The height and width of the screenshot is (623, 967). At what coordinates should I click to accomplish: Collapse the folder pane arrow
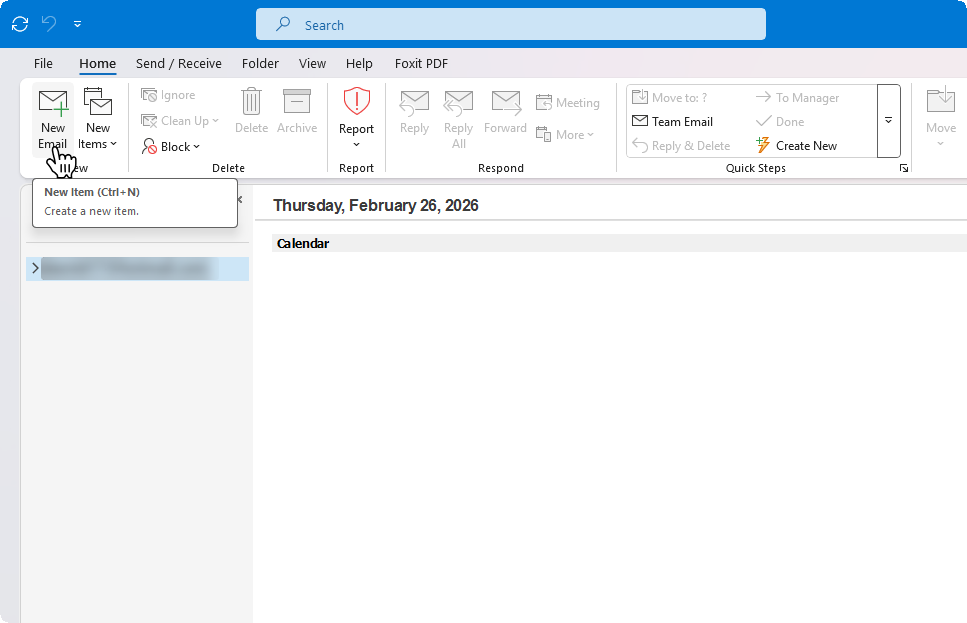tap(240, 199)
